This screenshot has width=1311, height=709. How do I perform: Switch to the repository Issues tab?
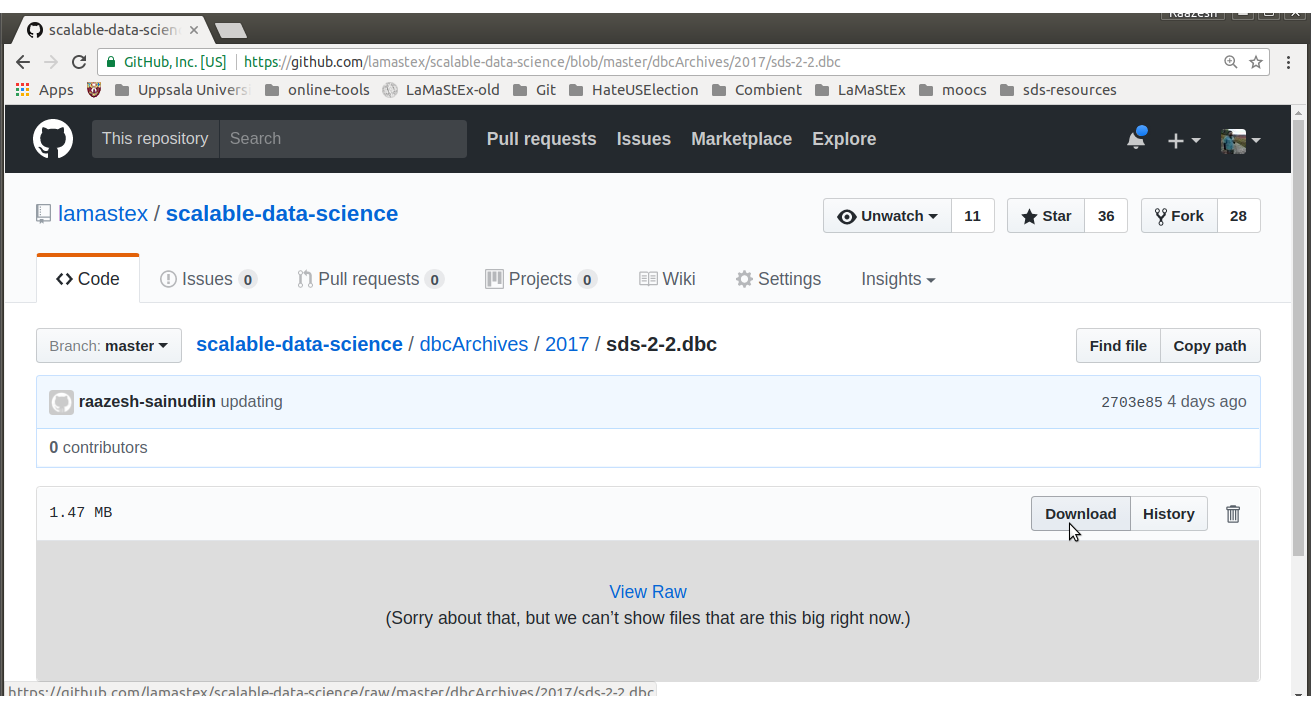point(208,279)
